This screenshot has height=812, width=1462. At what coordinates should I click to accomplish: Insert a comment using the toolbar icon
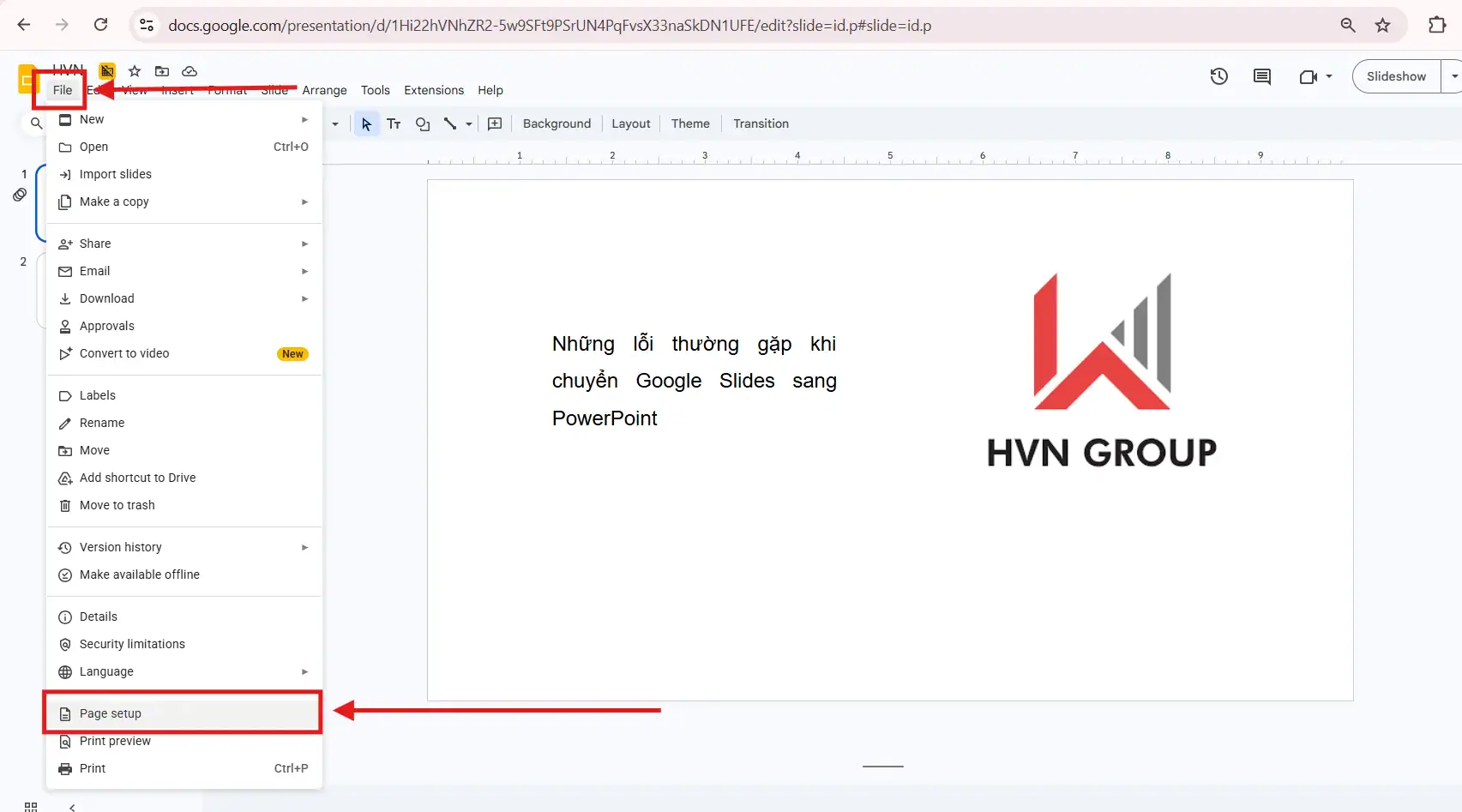point(495,123)
